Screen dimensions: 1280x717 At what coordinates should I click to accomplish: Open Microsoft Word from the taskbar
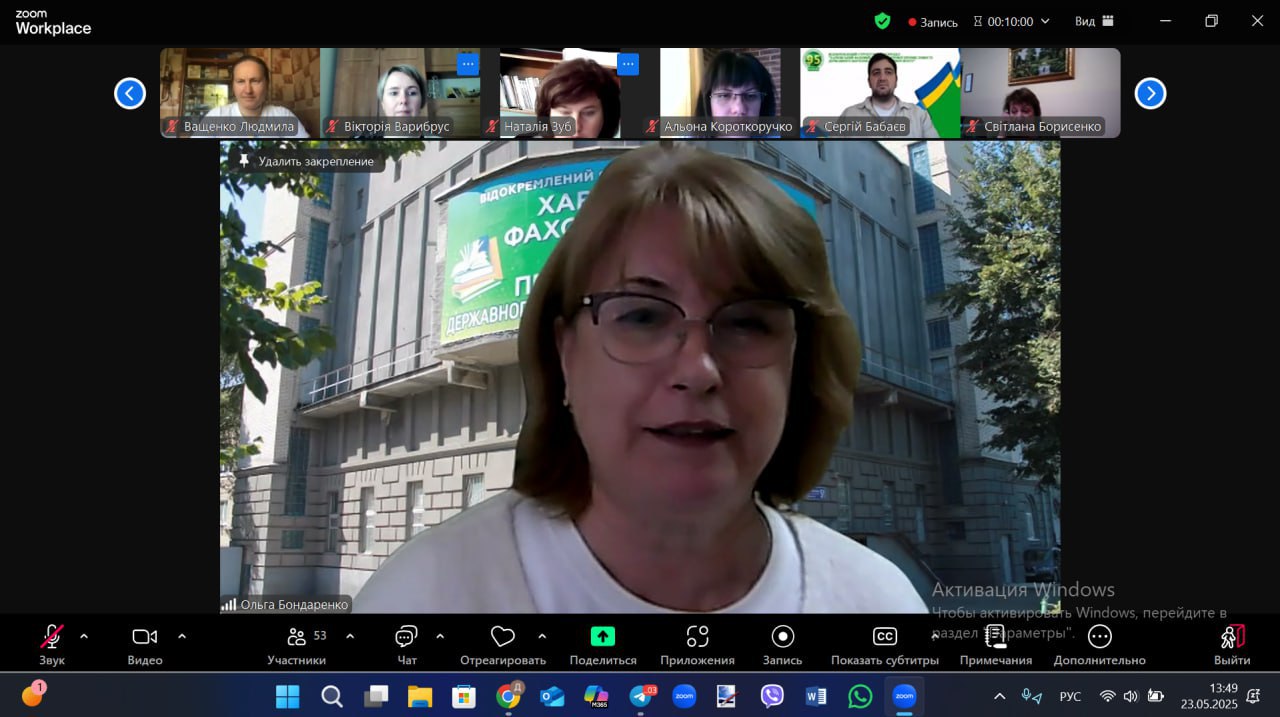click(816, 696)
